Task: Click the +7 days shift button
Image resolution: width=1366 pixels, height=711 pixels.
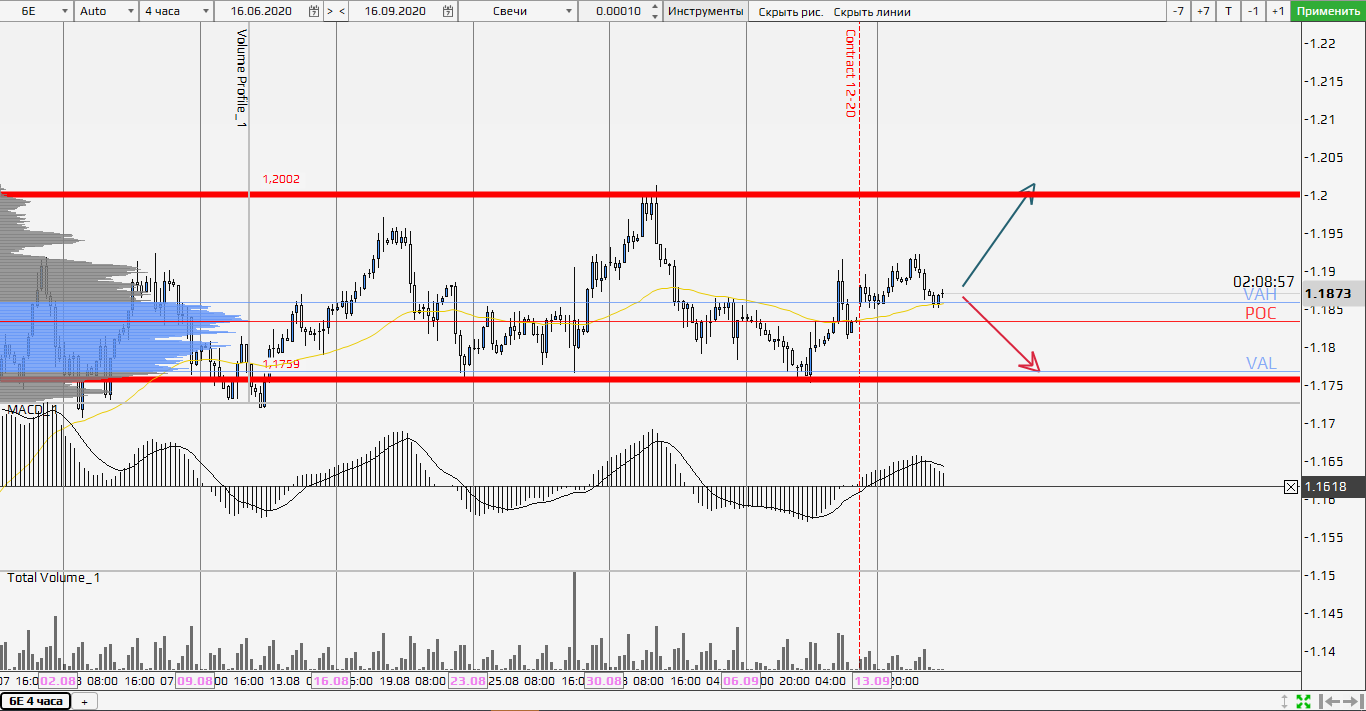Action: (x=1203, y=11)
